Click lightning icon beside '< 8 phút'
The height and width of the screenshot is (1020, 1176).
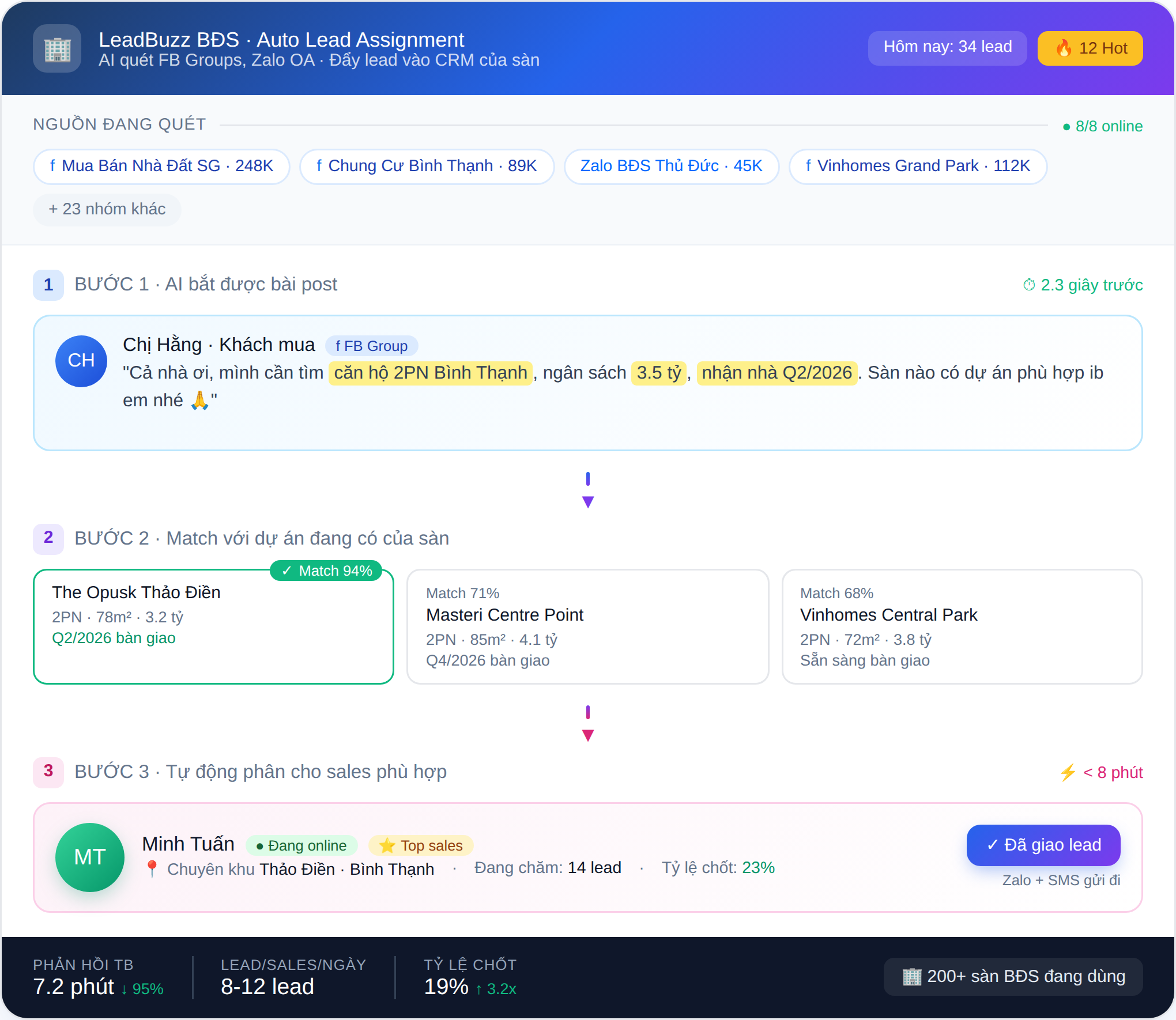[x=1068, y=772]
